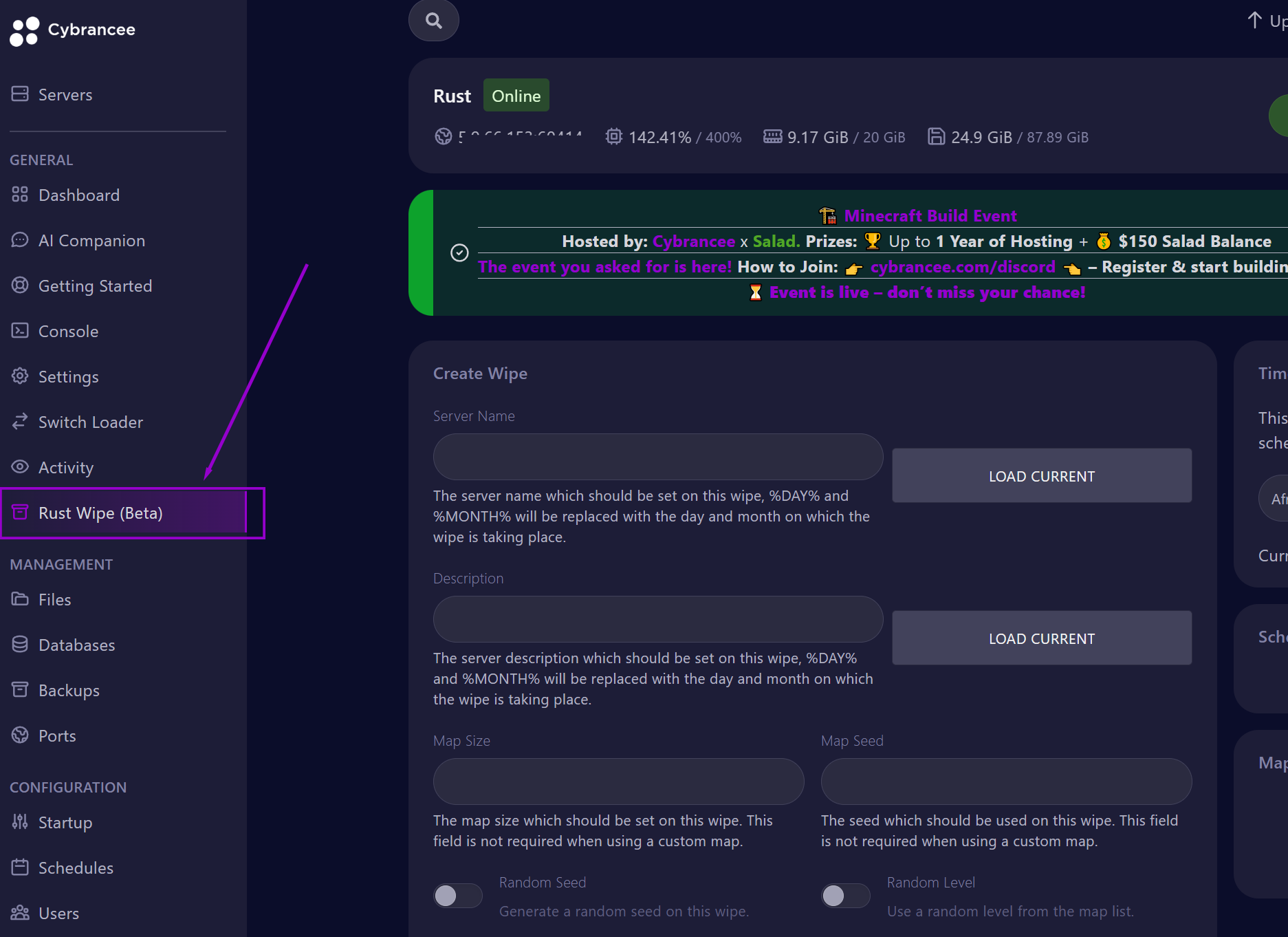The width and height of the screenshot is (1288, 937).
Task: Select Rust Wipe (Beta) menu item
Action: point(124,513)
